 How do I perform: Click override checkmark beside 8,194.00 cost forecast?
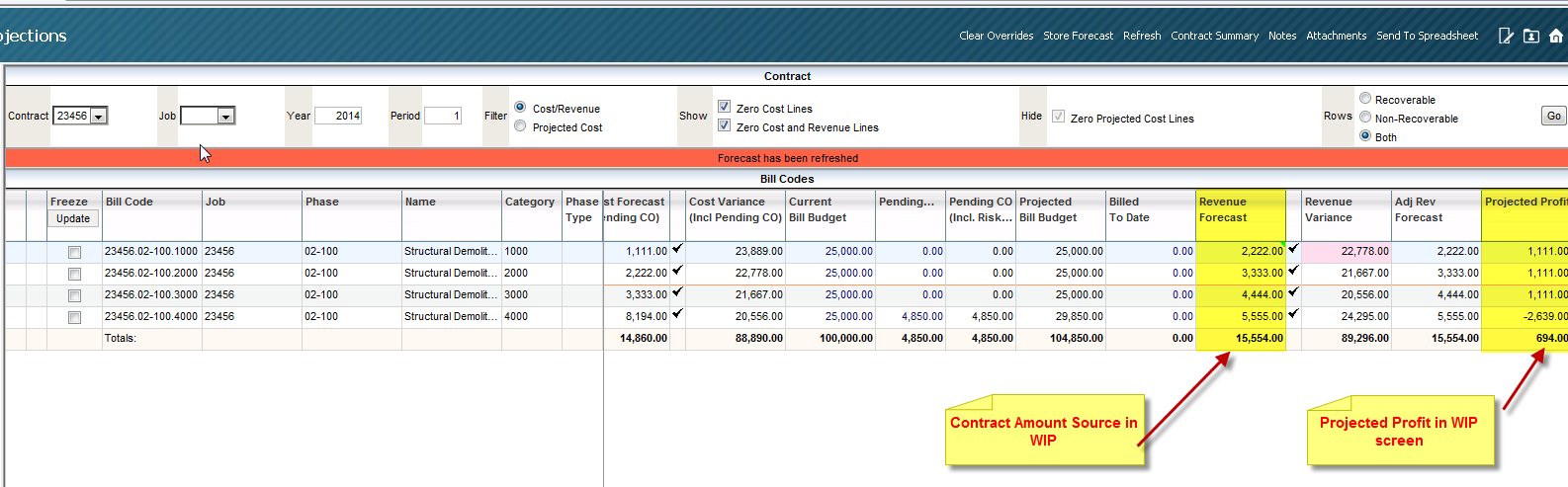[677, 314]
